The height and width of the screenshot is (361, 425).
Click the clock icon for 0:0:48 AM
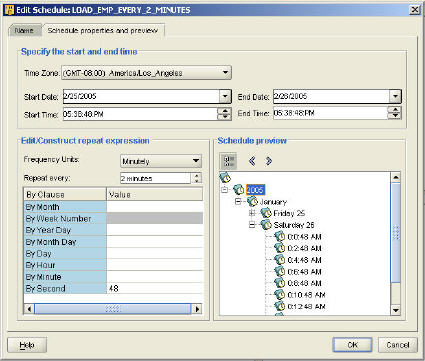pos(280,237)
